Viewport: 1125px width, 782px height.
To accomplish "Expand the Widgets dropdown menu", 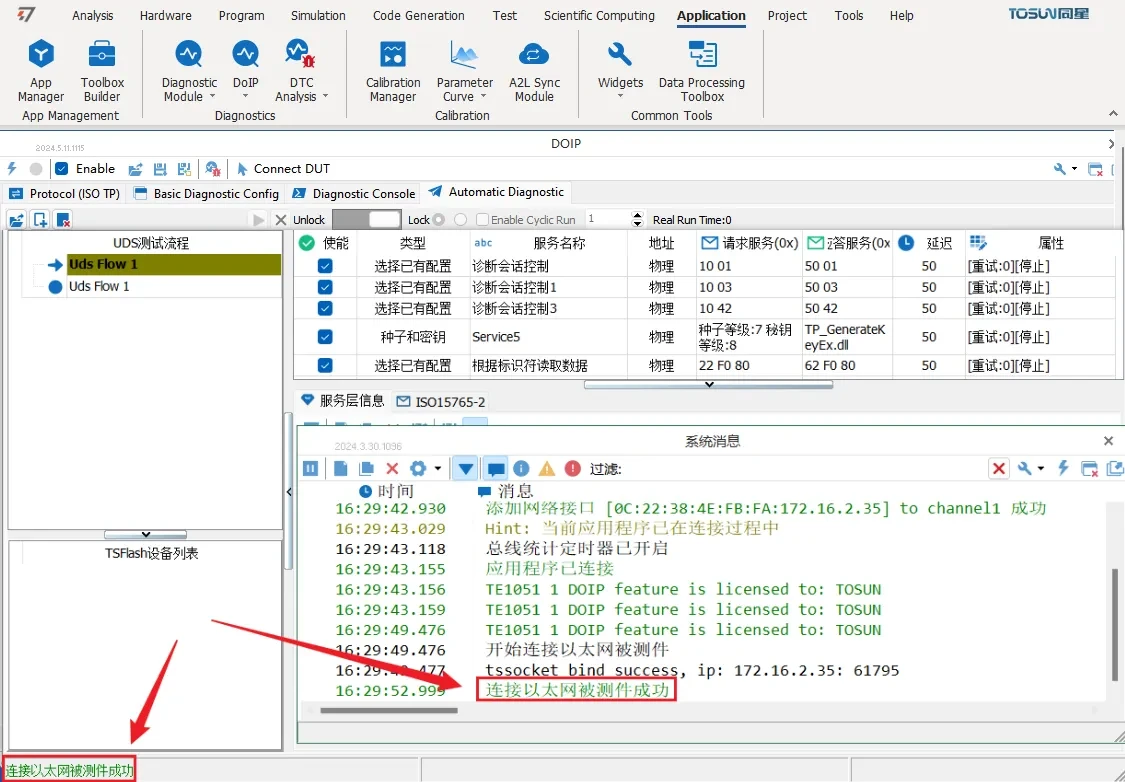I will 620,90.
